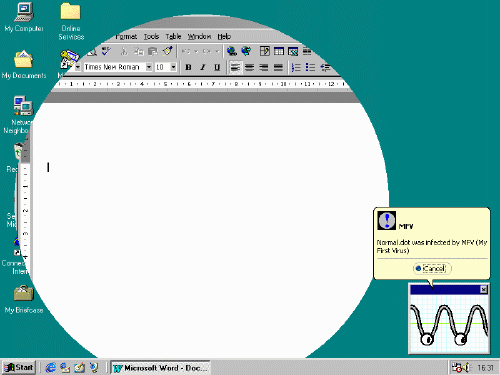Expand the font size dropdown arrow
Screen dimensions: 500x375
tap(173, 67)
